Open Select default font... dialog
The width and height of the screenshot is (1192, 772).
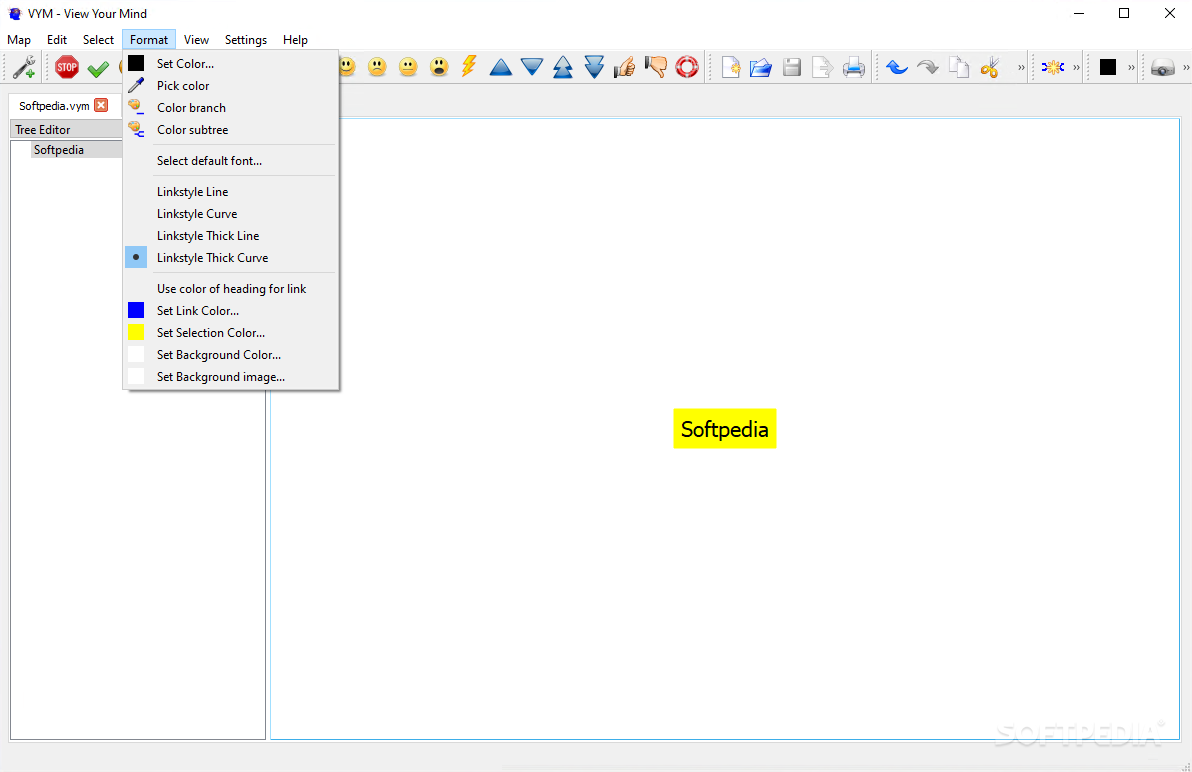[230, 161]
